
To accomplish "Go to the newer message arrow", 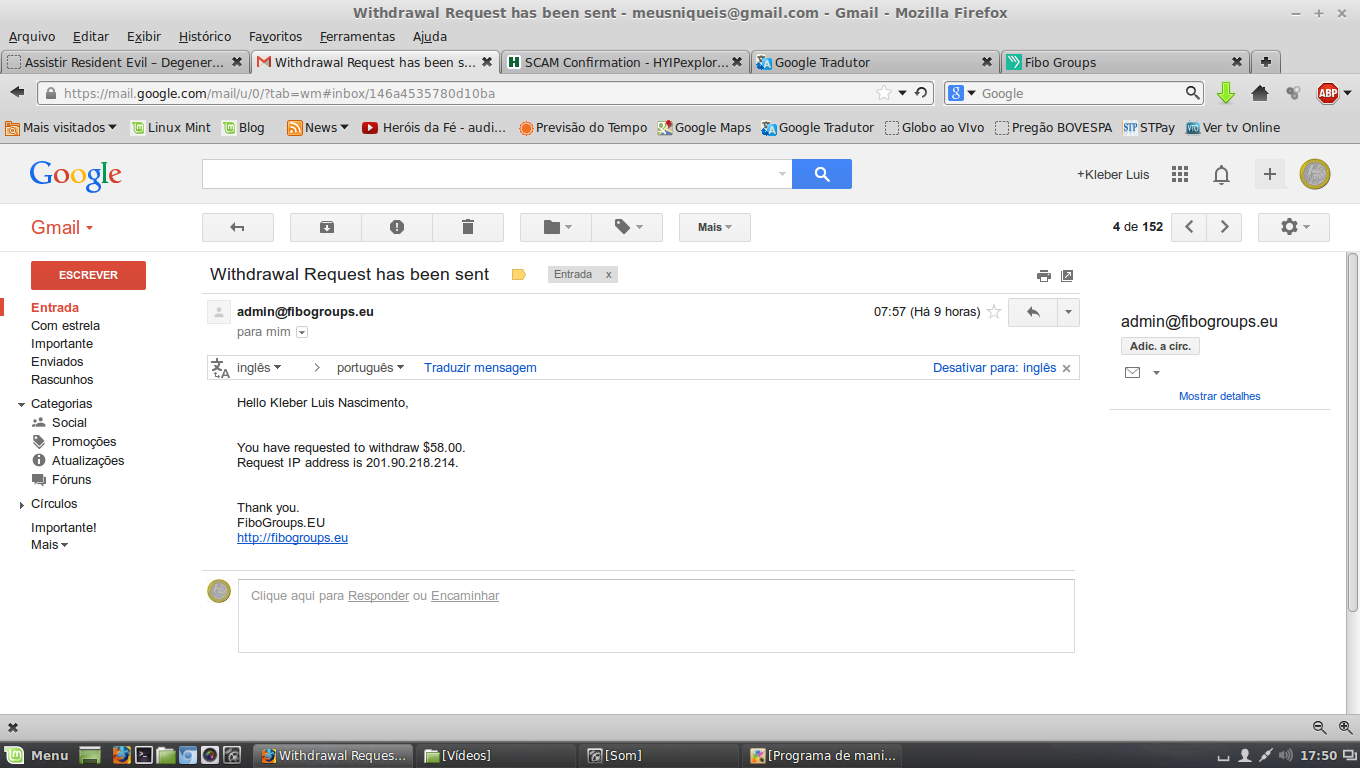I will pos(1189,227).
